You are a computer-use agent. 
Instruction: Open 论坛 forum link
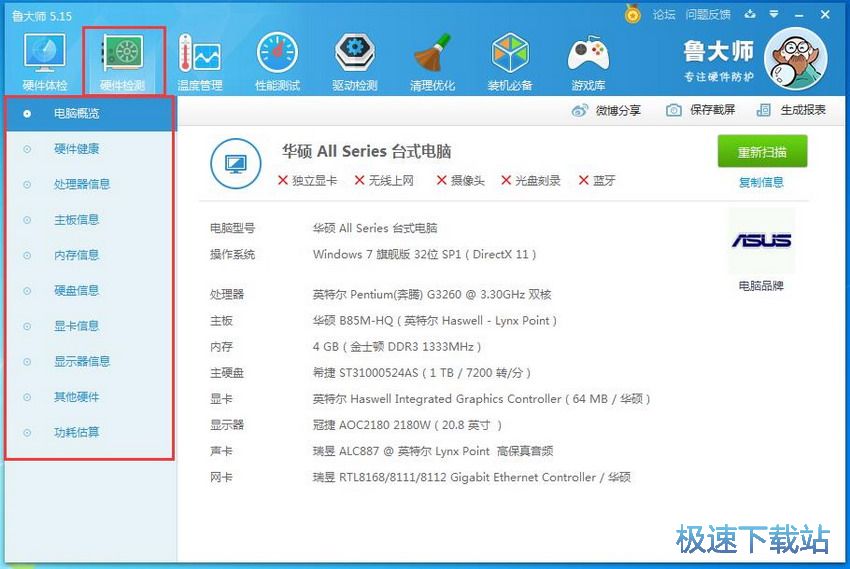coord(664,15)
